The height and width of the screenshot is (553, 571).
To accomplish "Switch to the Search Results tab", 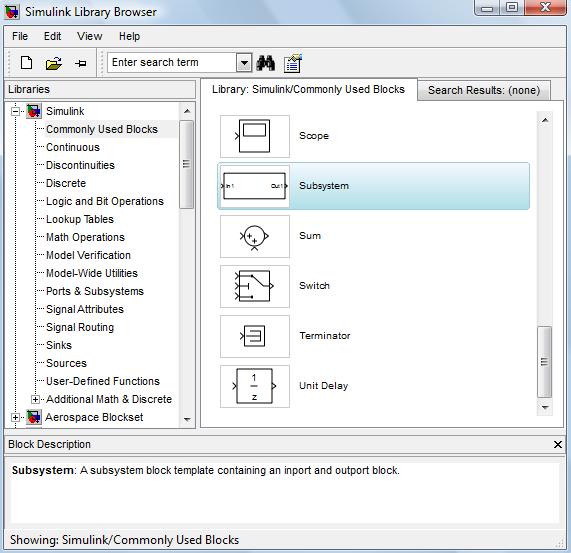I will pyautogui.click(x=484, y=90).
